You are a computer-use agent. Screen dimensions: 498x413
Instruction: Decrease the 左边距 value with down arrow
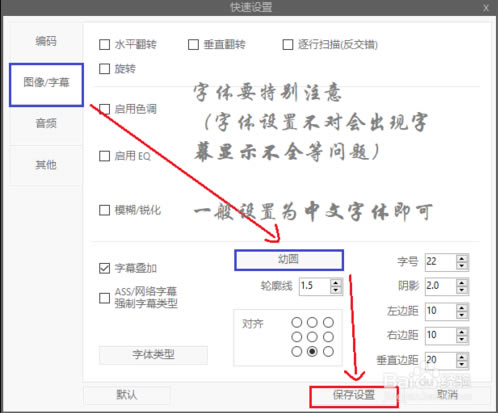tap(462, 315)
